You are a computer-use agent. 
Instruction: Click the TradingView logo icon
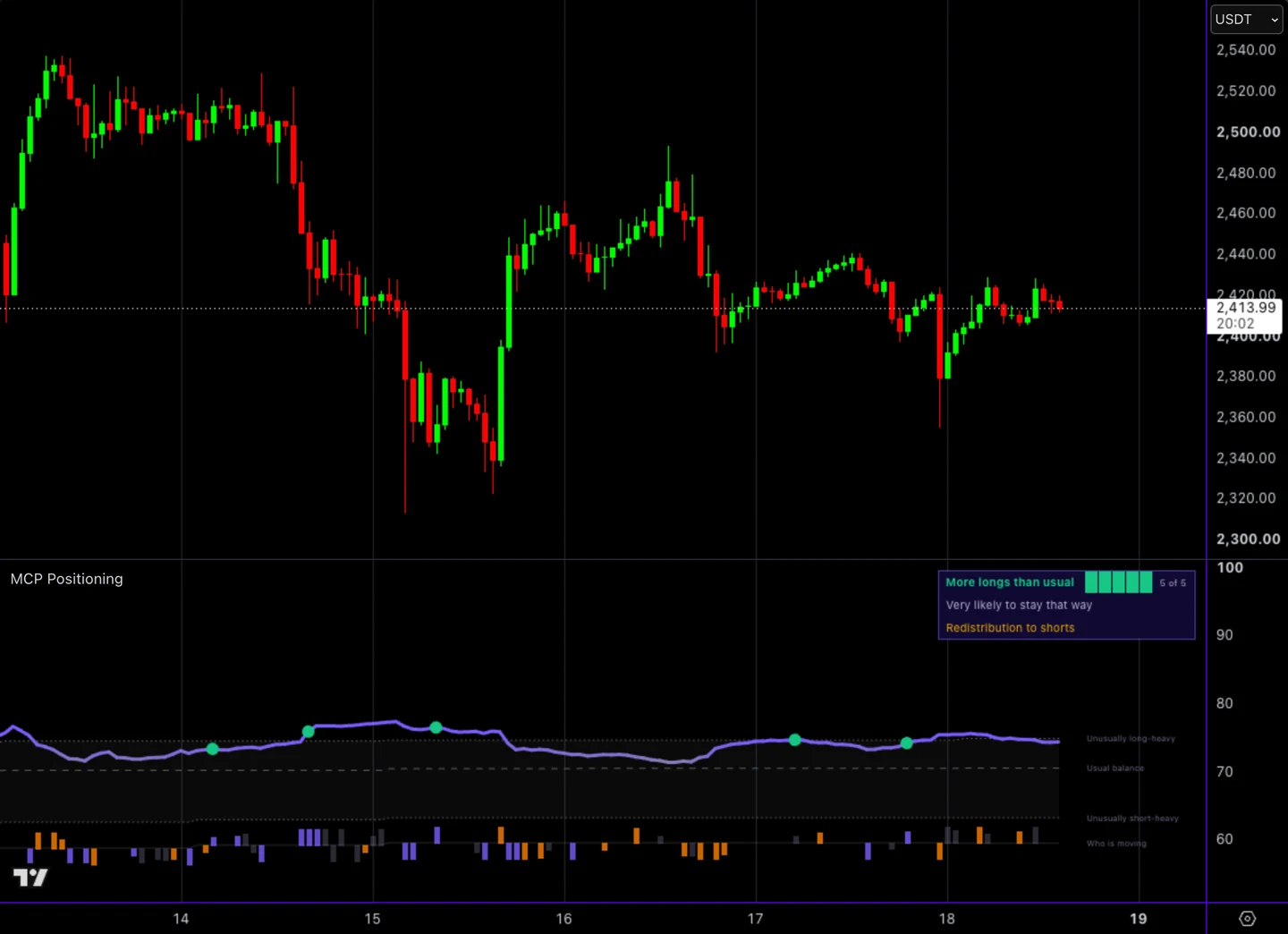tap(30, 878)
